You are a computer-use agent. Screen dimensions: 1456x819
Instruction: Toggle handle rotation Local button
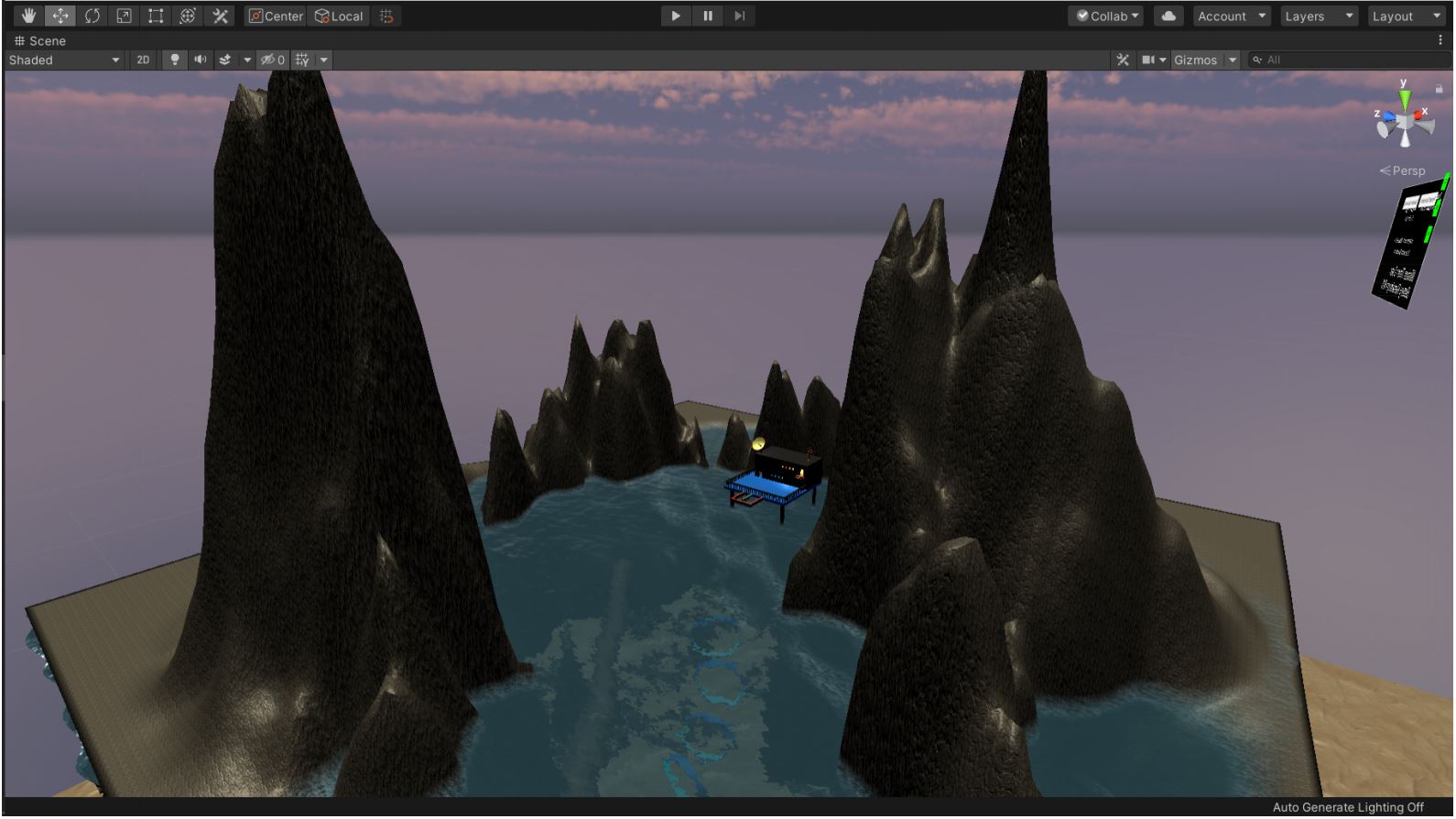339,16
